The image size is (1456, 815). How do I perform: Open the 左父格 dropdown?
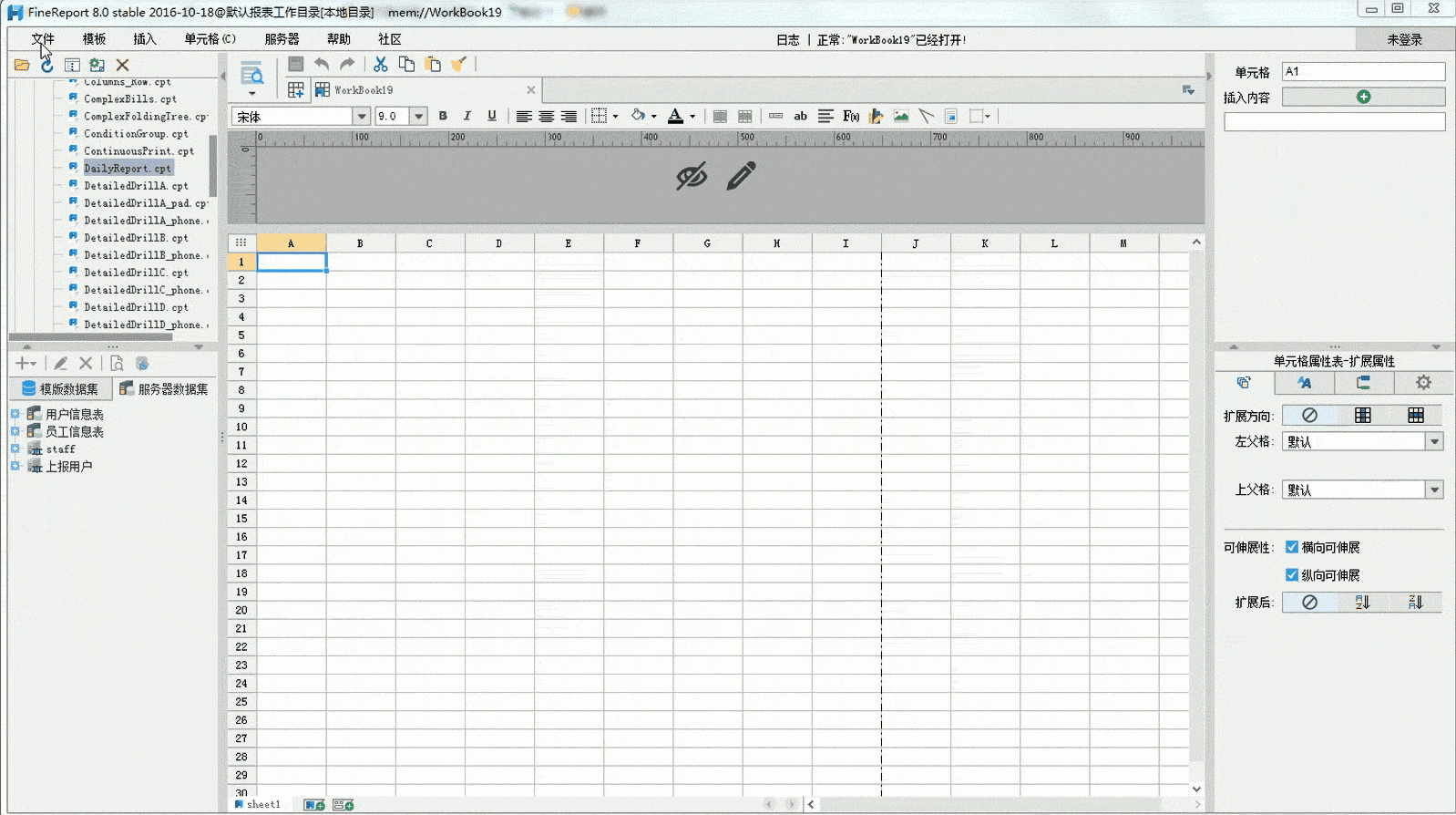point(1434,442)
